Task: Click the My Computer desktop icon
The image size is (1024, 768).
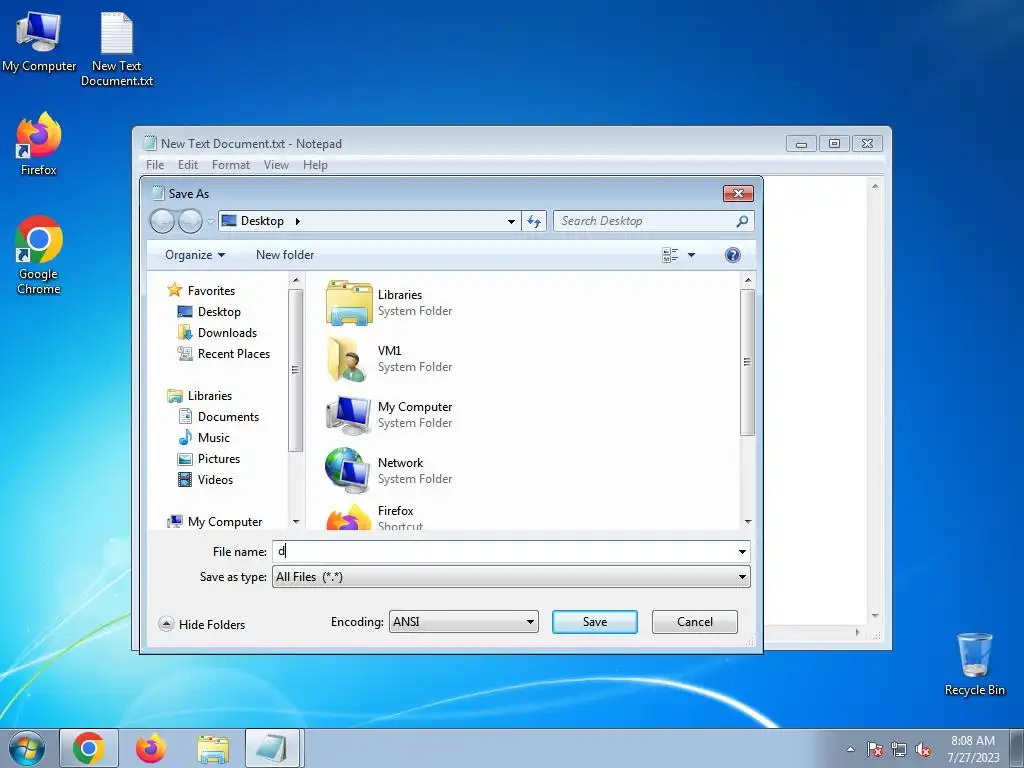Action: pyautogui.click(x=39, y=41)
